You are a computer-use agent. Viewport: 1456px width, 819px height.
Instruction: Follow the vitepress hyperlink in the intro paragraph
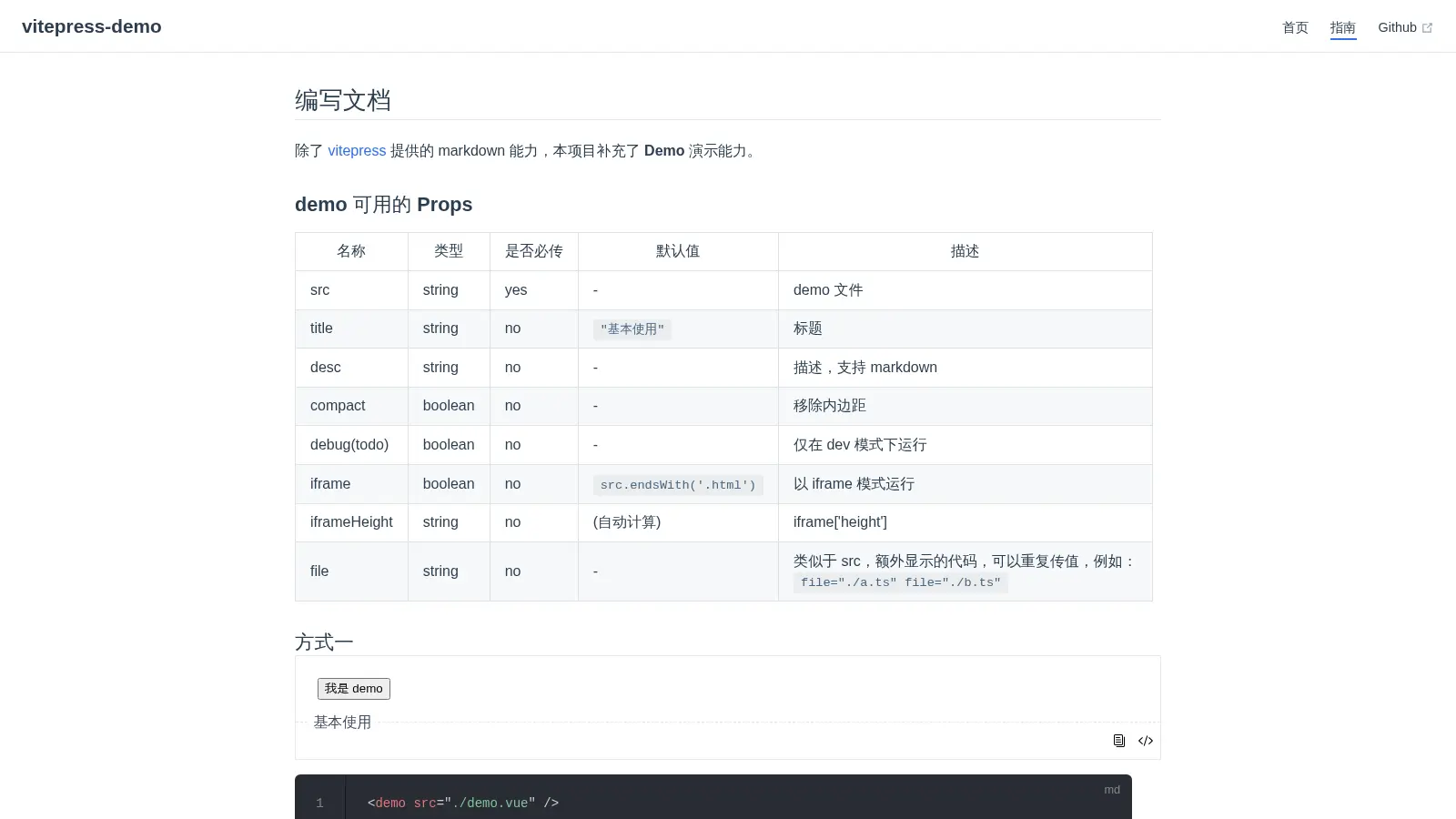pyautogui.click(x=357, y=150)
